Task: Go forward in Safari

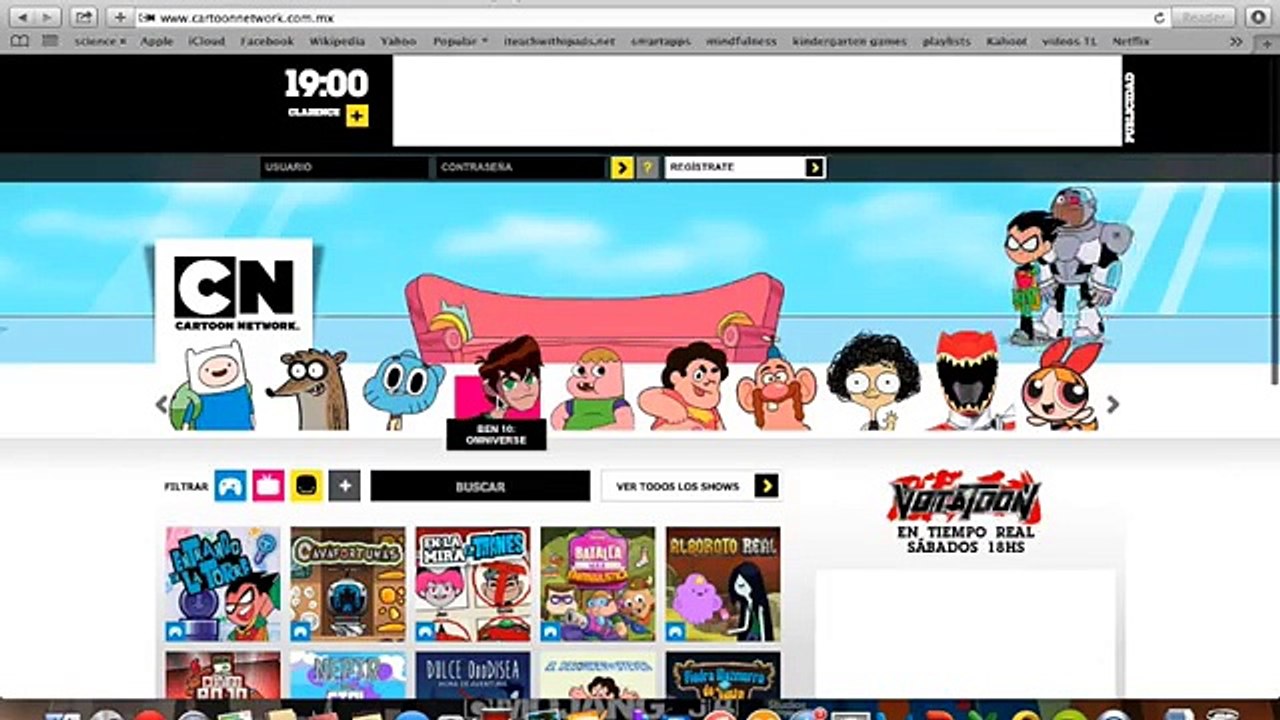Action: tap(47, 18)
